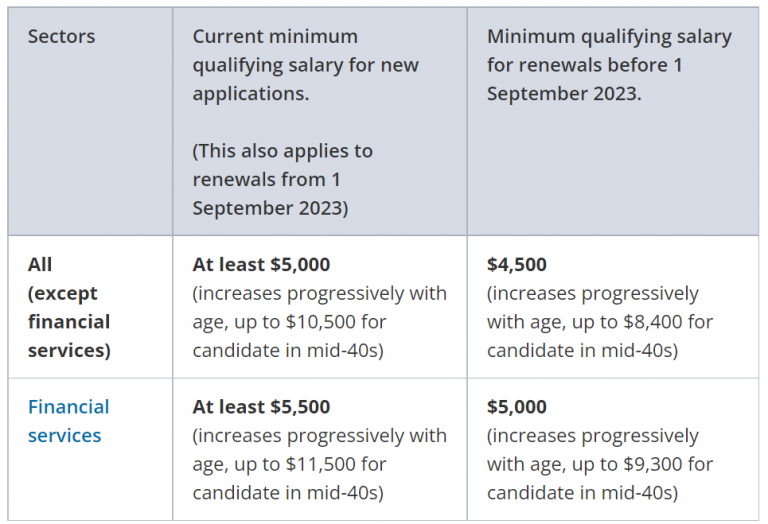Select the 'At least $5,500' amount
768x524 pixels.
click(x=261, y=407)
